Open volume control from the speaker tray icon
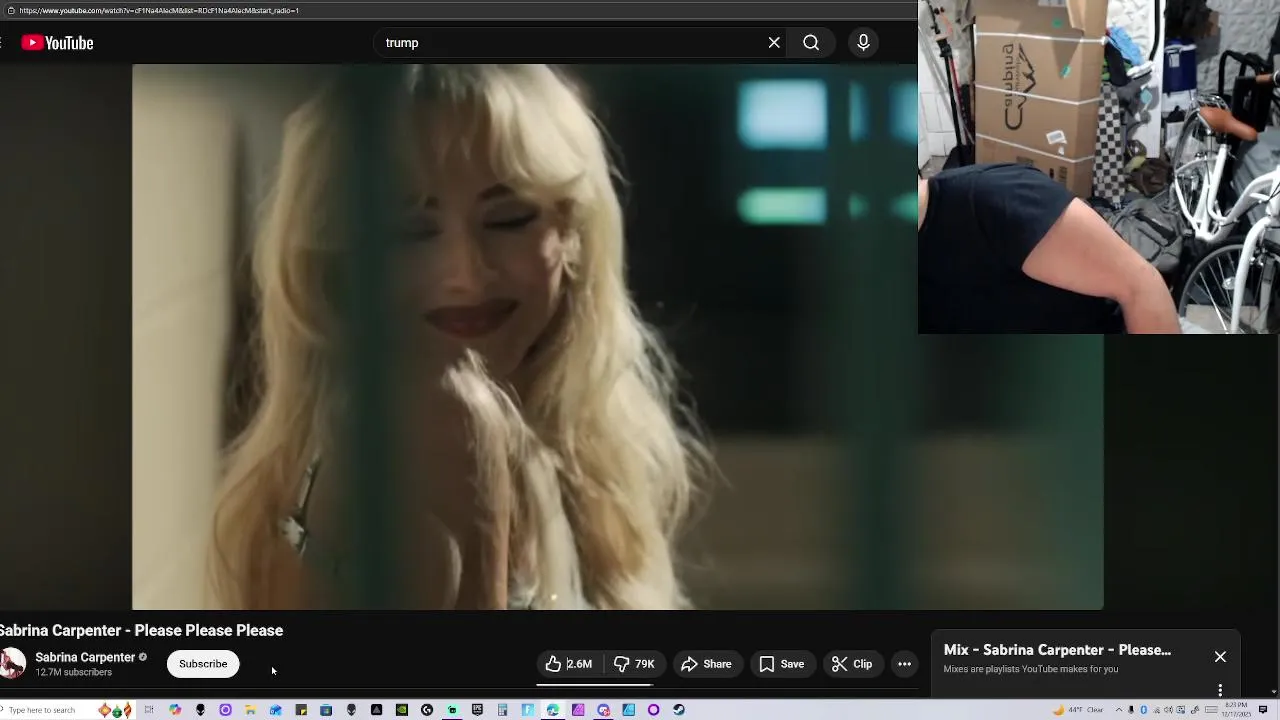 1168,710
